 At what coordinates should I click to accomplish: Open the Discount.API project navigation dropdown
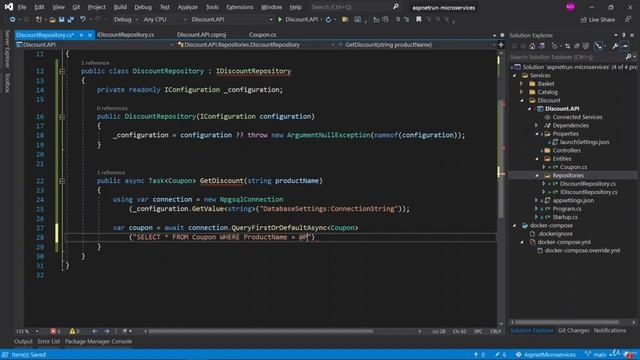click(x=94, y=44)
